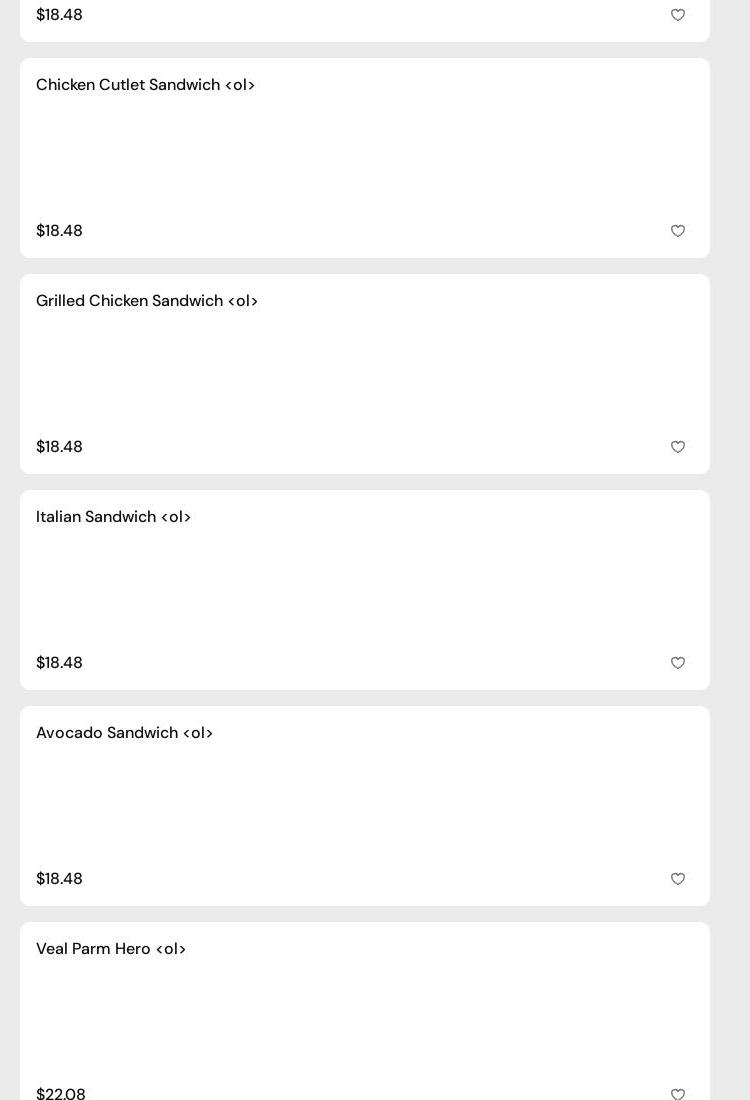Select the Grilled Chicken Sandwich title
This screenshot has height=1100, width=750.
(x=147, y=301)
